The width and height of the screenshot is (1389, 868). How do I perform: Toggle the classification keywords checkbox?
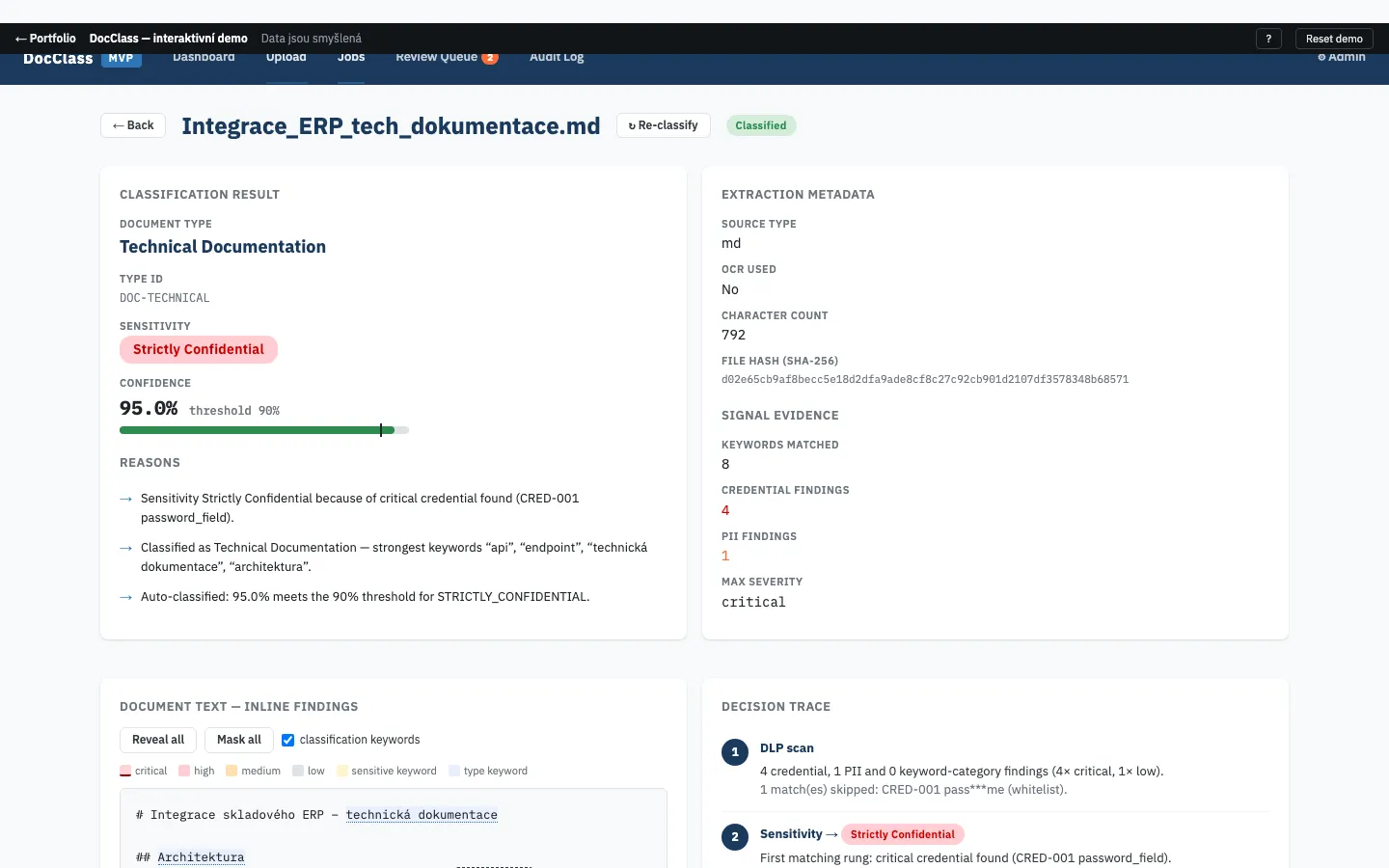pos(287,741)
